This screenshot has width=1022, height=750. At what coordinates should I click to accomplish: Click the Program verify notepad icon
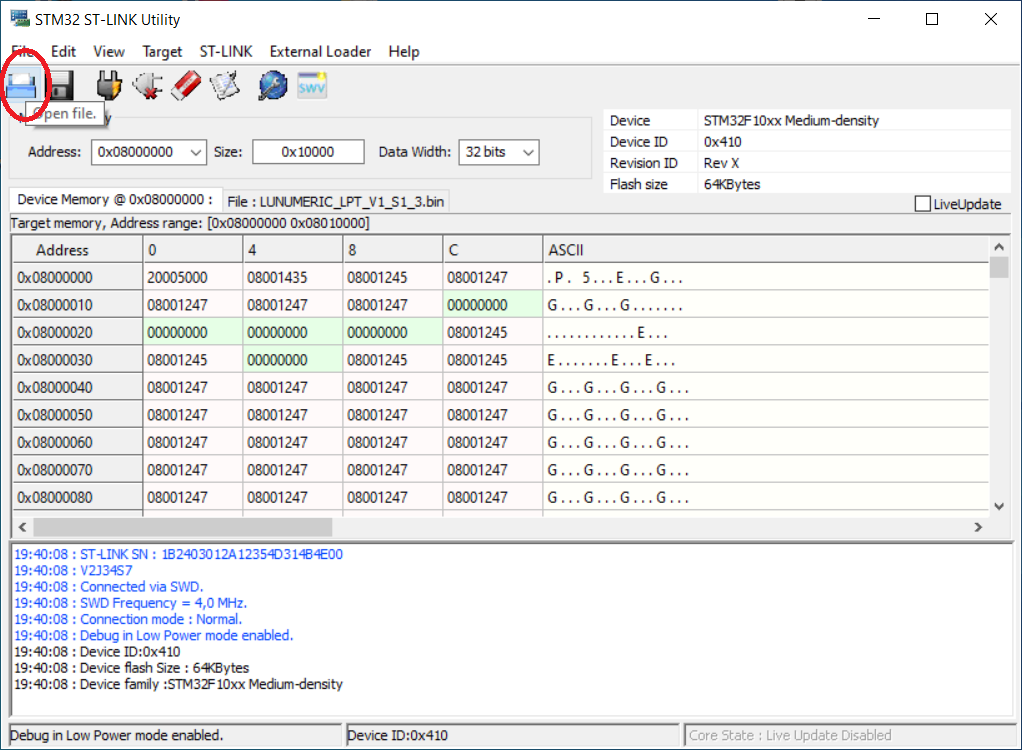[225, 86]
